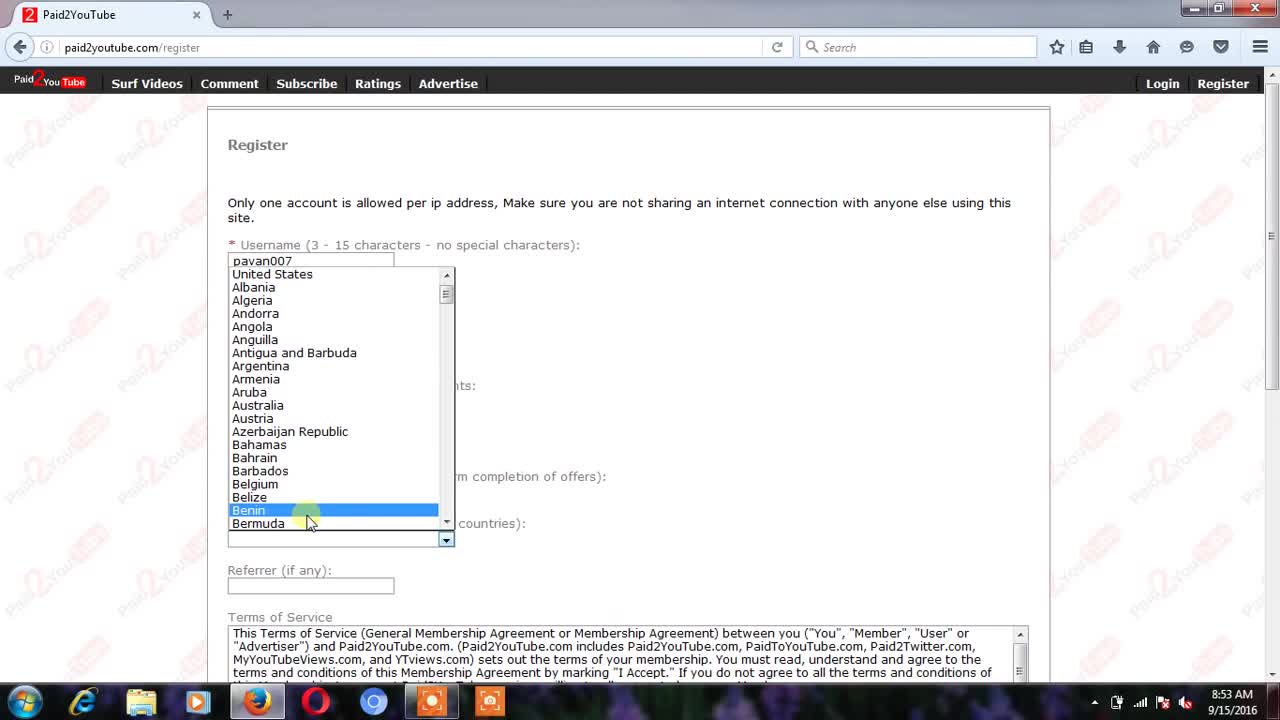Viewport: 1280px width, 720px height.
Task: Select Belgium from the country list
Action: point(334,484)
